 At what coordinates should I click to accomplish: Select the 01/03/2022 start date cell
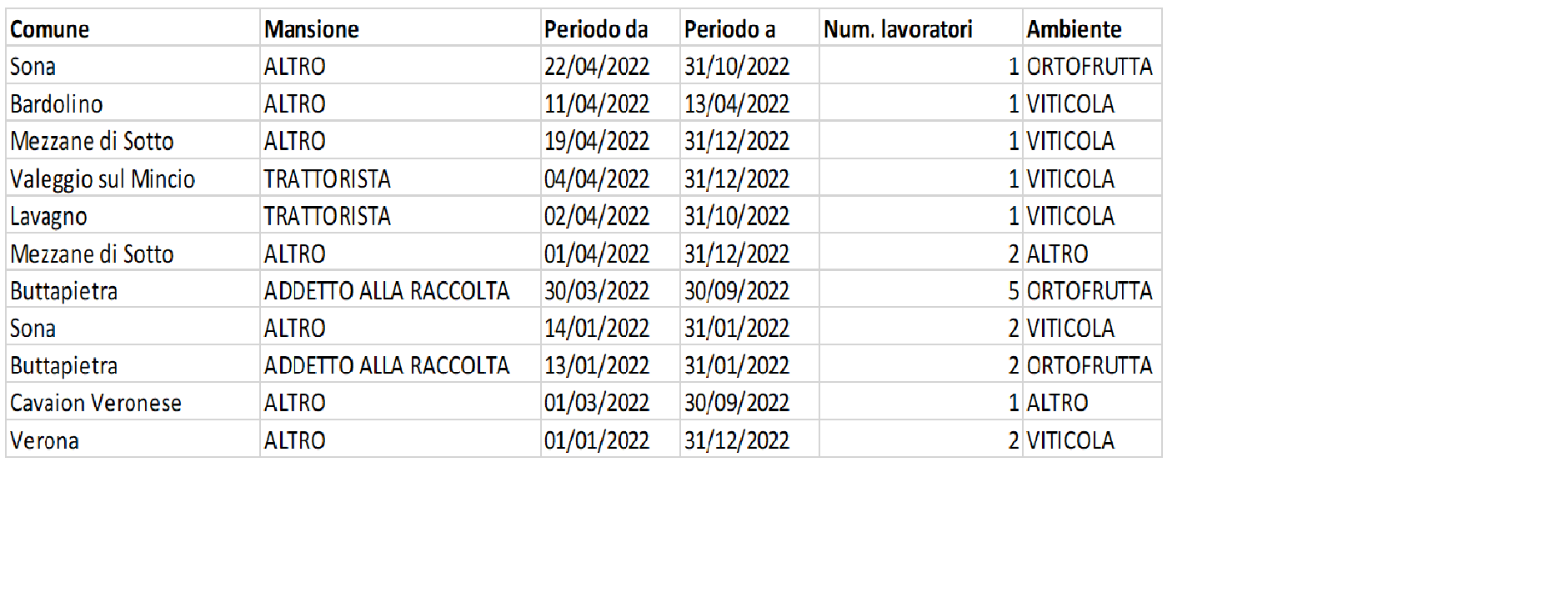coord(610,403)
